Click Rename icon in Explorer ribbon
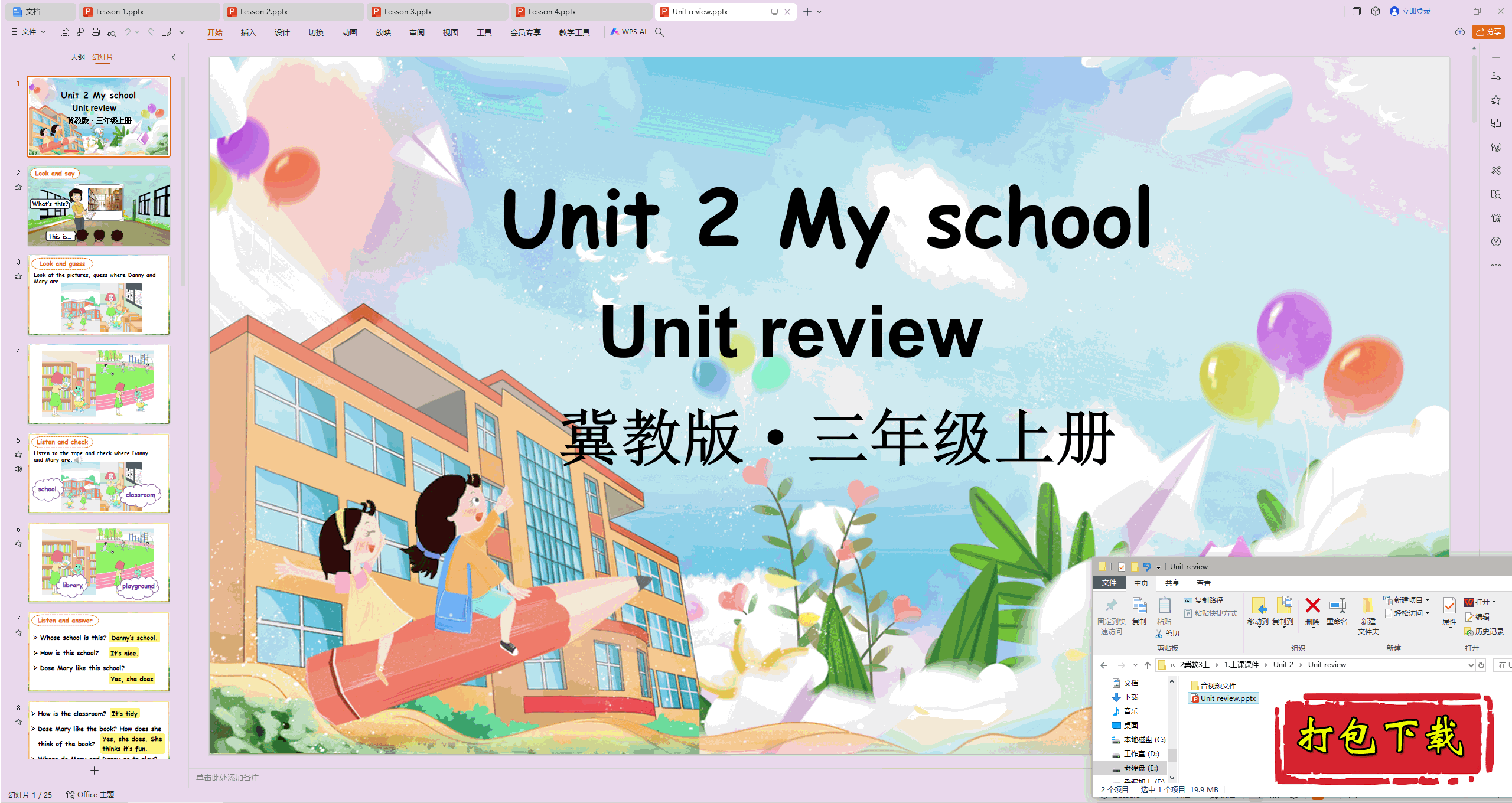The image size is (1512, 803). [1337, 606]
